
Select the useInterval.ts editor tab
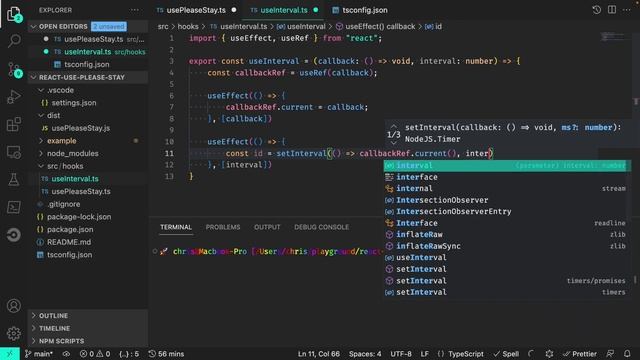pyautogui.click(x=283, y=10)
